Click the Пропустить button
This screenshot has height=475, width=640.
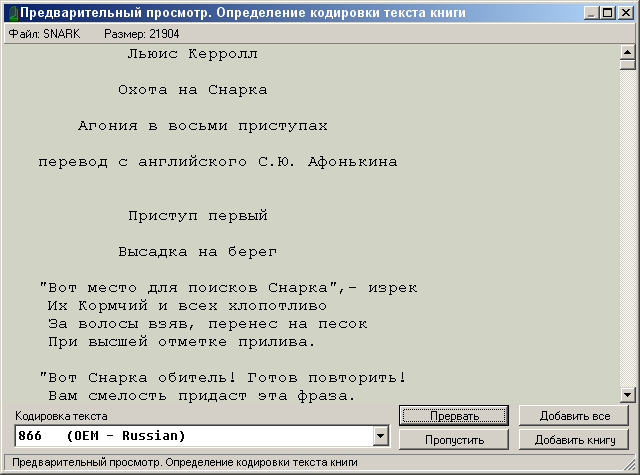click(x=454, y=439)
